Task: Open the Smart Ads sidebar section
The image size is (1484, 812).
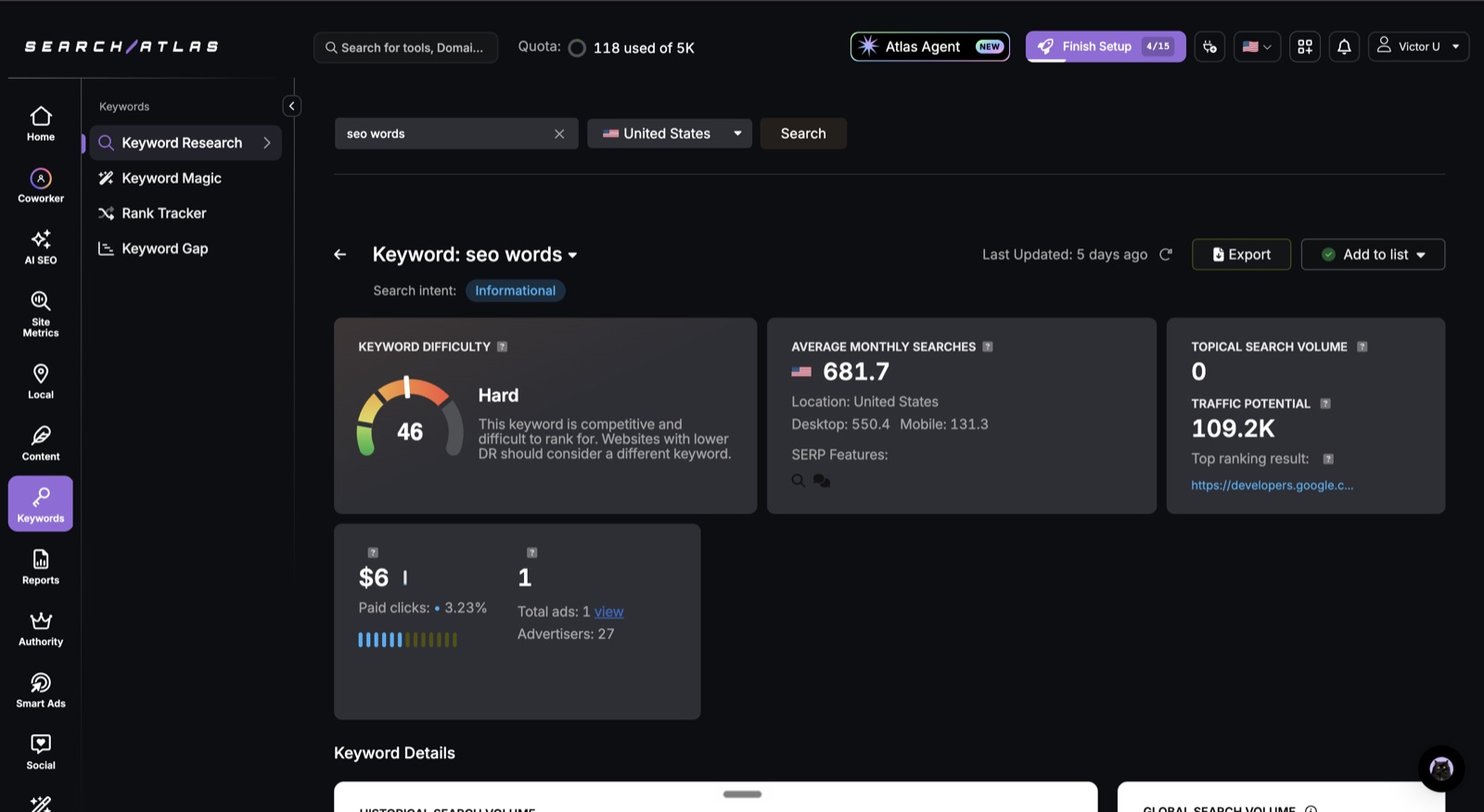Action: (41, 691)
